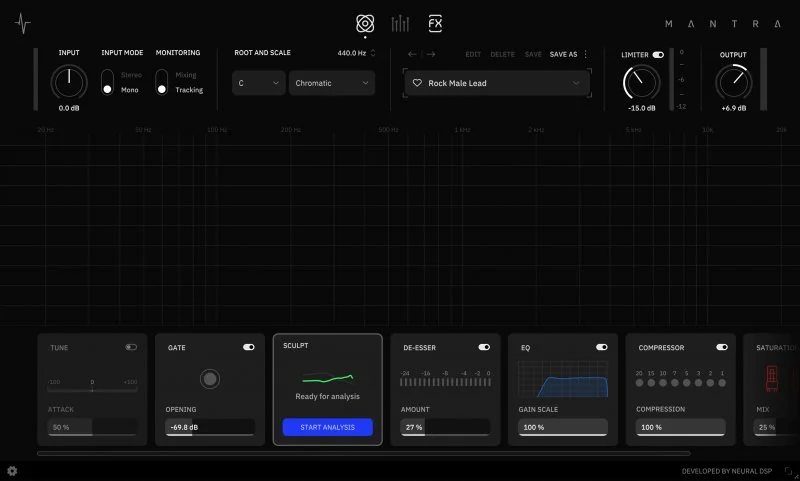This screenshot has width=800, height=481.
Task: Adjust the Limiter threshold knob
Action: point(641,83)
